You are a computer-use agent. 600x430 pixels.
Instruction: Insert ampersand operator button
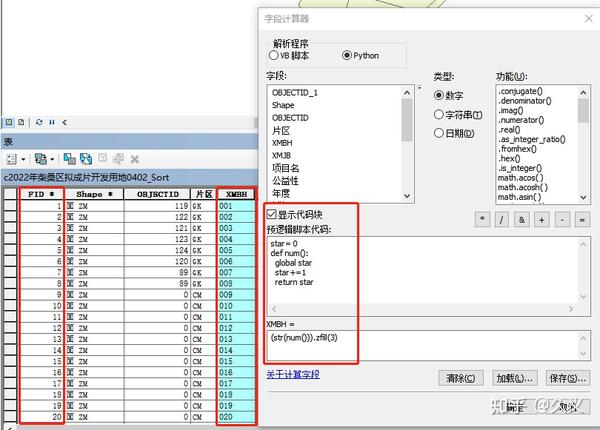(522, 220)
